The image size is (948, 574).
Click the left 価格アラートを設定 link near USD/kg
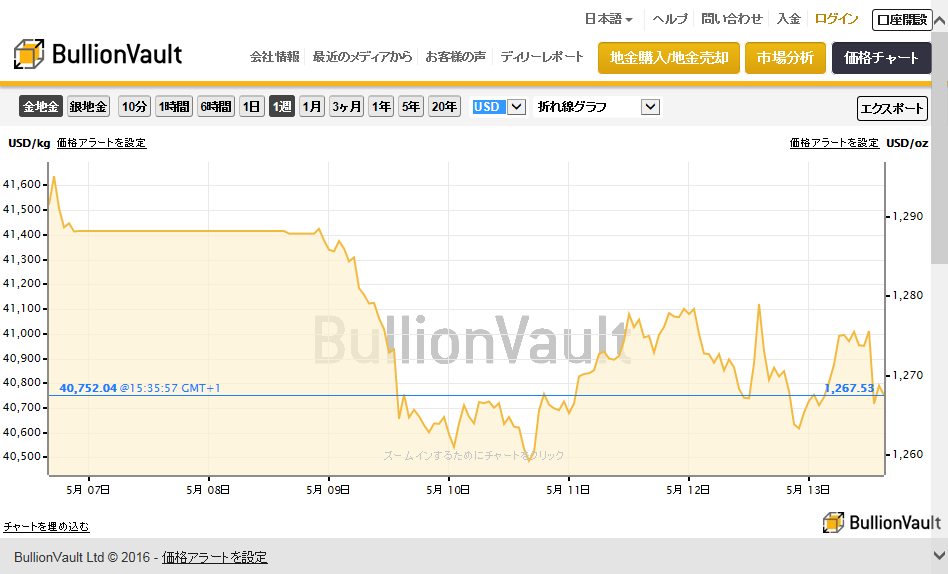pos(102,143)
